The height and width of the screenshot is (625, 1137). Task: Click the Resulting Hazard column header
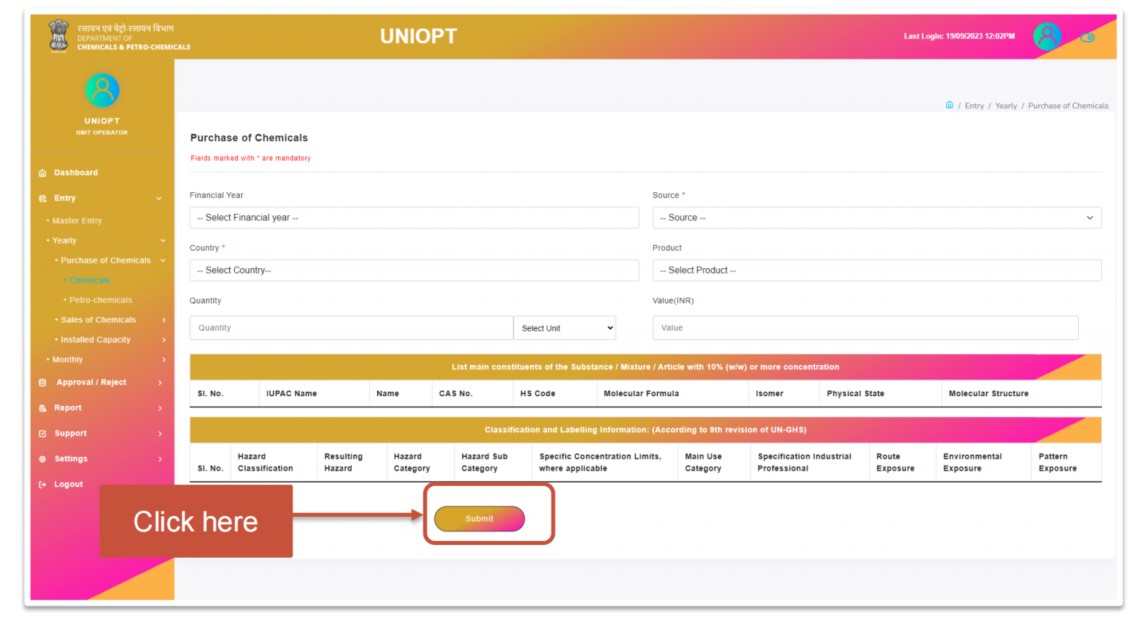pyautogui.click(x=343, y=463)
